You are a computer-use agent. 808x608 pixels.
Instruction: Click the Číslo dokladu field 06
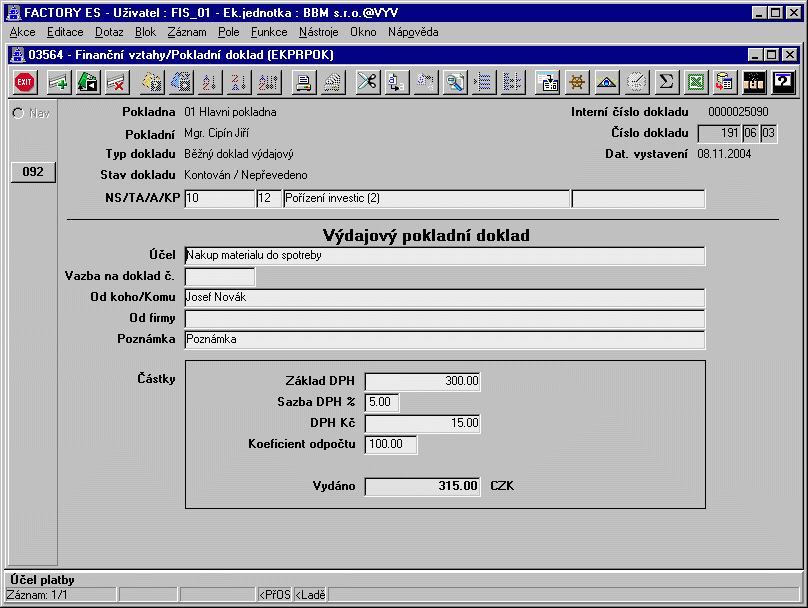pyautogui.click(x=750, y=133)
